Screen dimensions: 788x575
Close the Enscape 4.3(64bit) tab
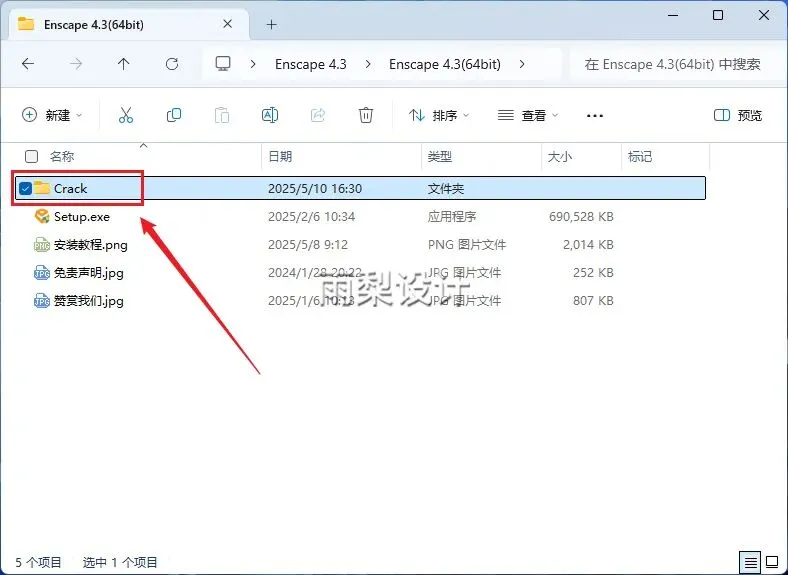[x=228, y=24]
